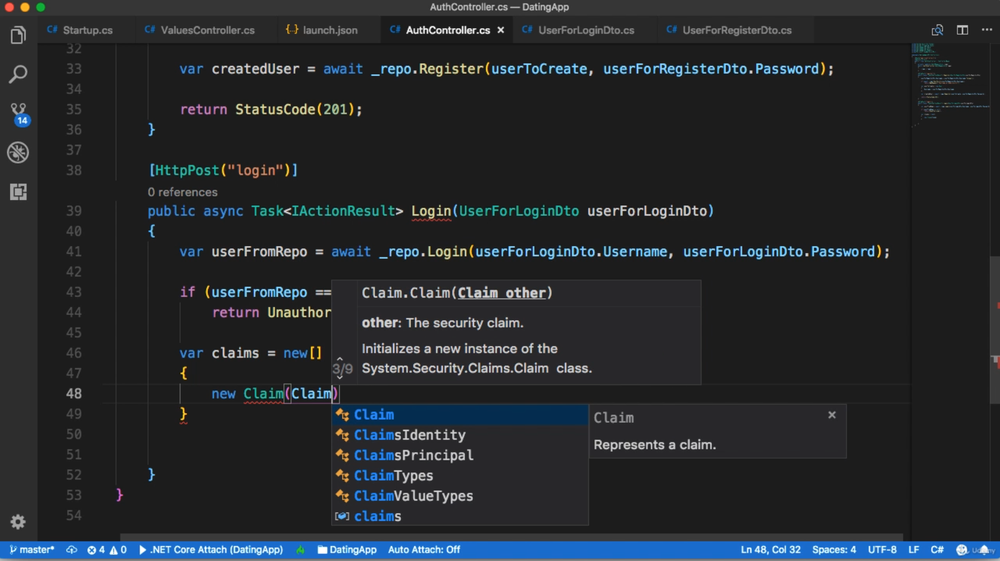Image resolution: width=1000 pixels, height=561 pixels.
Task: Open Source Control with 14 changes
Action: [18, 113]
